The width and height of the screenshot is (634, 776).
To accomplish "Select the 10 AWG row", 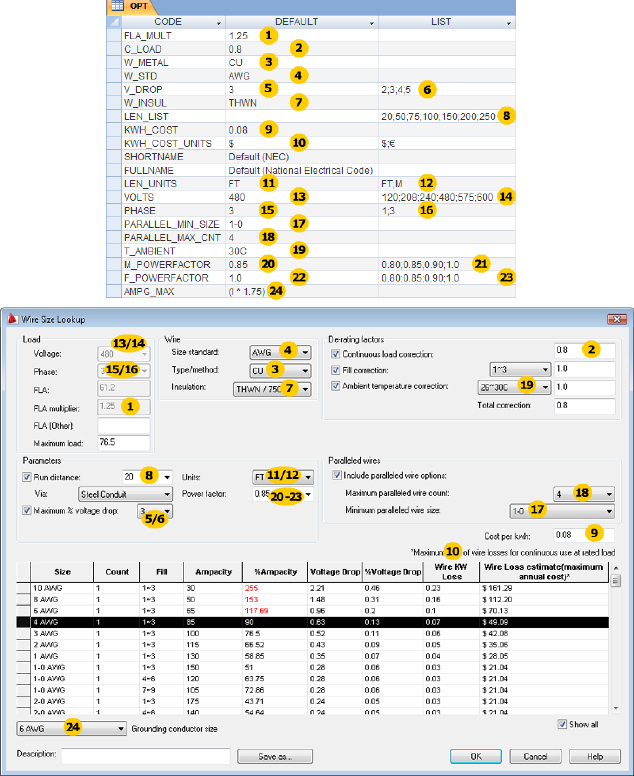I will click(312, 588).
